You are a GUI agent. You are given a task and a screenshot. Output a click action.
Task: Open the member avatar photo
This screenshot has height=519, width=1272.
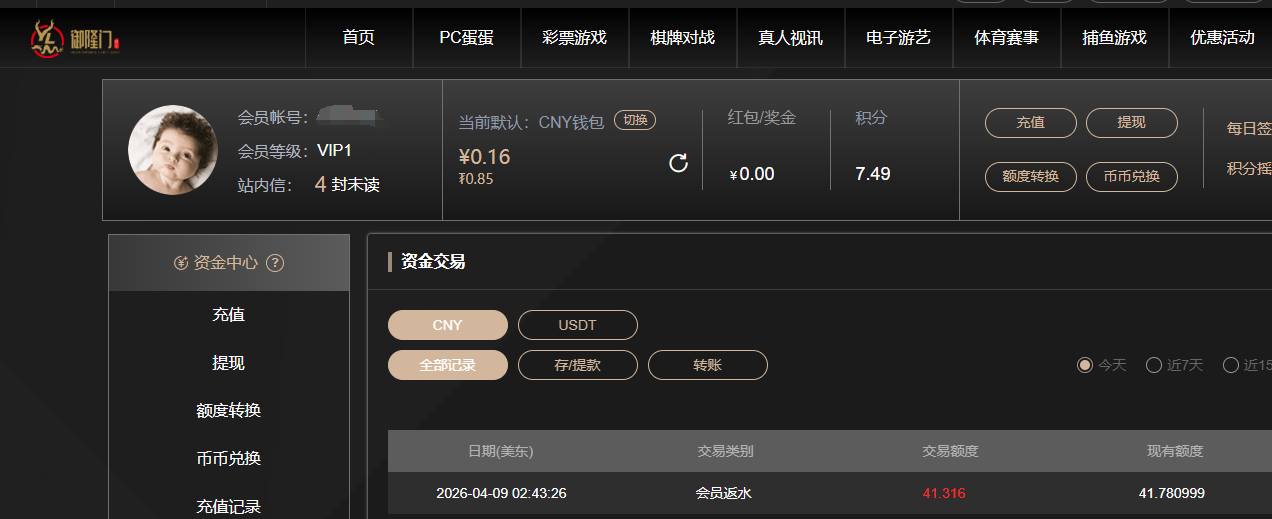click(172, 150)
